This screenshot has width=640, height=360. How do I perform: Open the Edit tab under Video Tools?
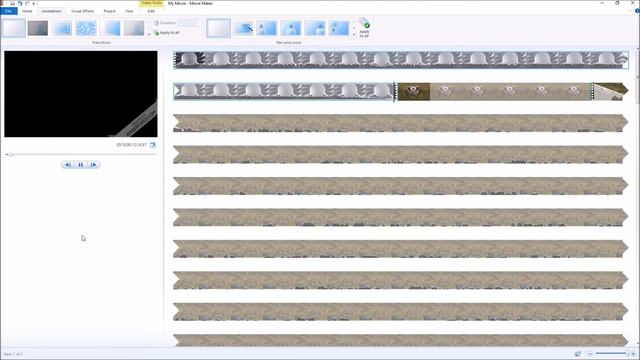(x=151, y=11)
